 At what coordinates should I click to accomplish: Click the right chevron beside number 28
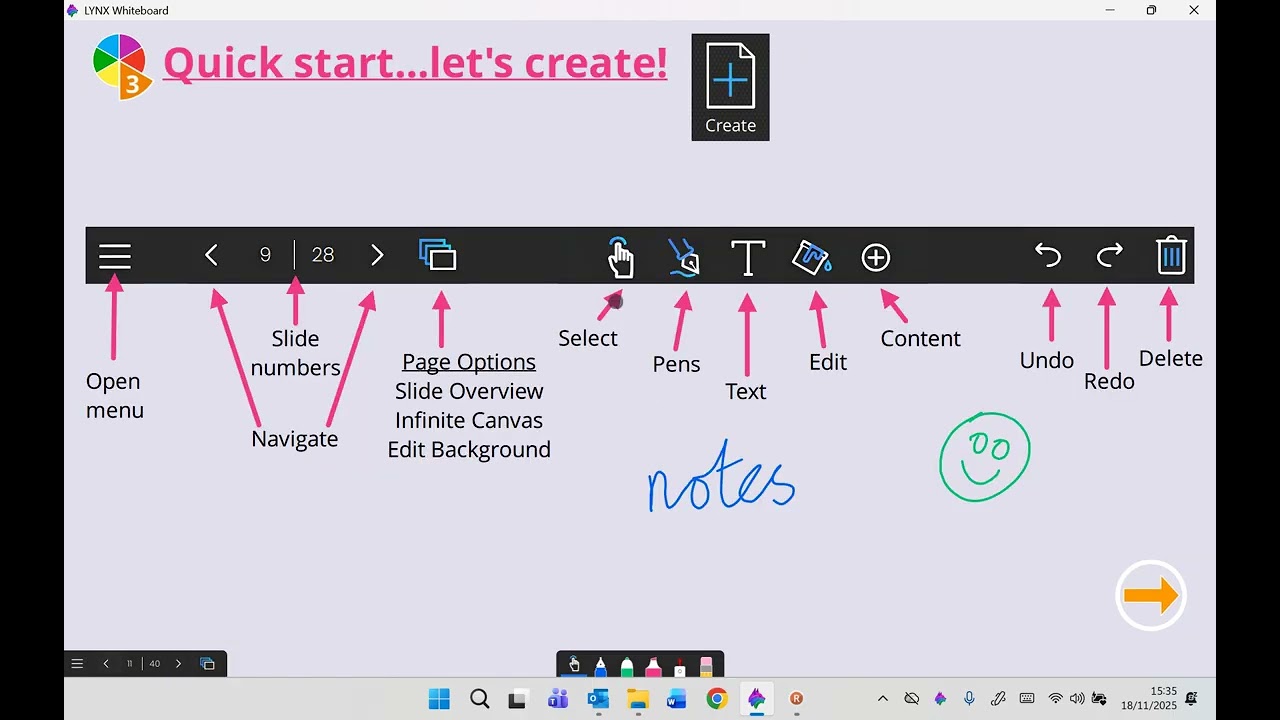coord(377,255)
